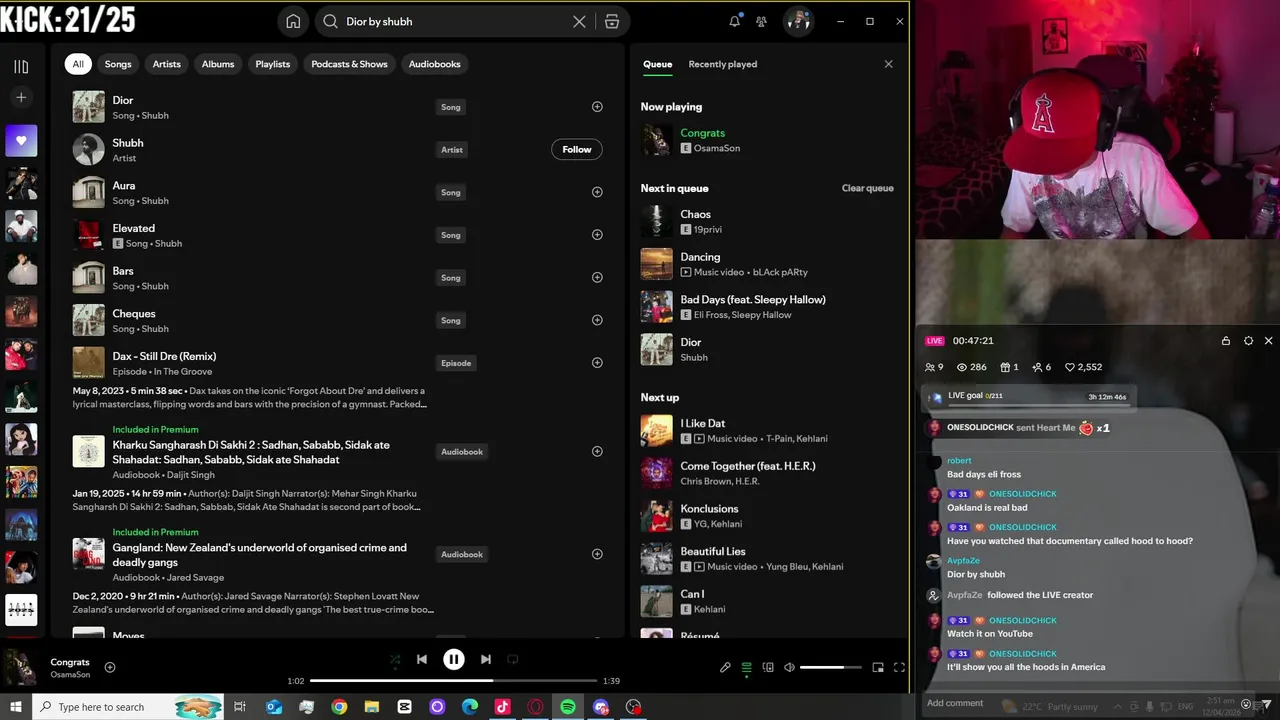
Task: Open TikTok app from the taskbar
Action: [502, 707]
